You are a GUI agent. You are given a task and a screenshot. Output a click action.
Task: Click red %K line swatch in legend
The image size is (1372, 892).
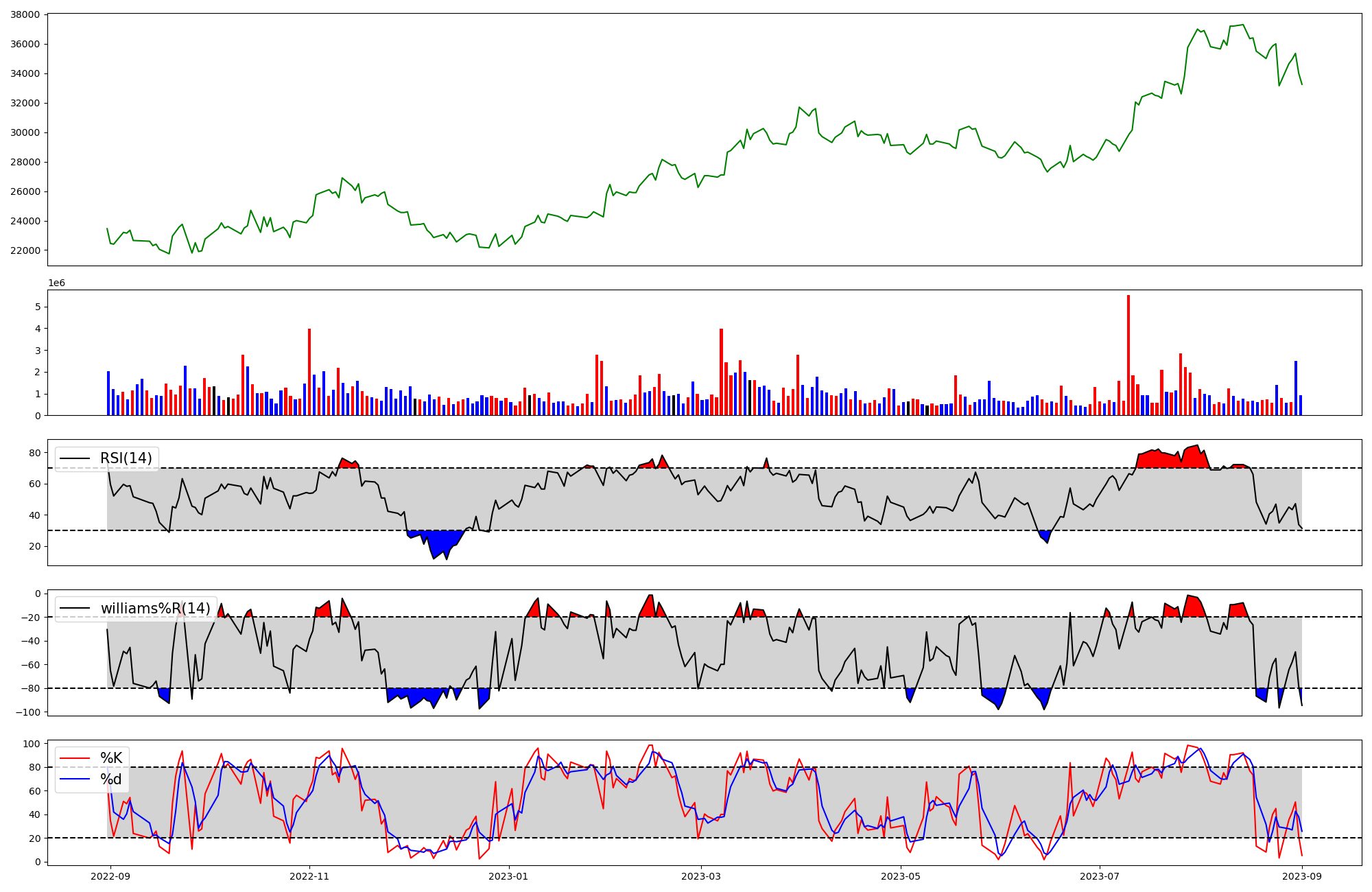pyautogui.click(x=75, y=758)
